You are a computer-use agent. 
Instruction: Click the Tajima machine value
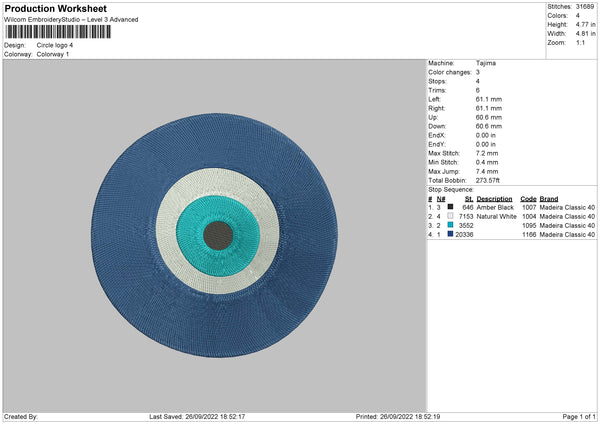[x=486, y=63]
